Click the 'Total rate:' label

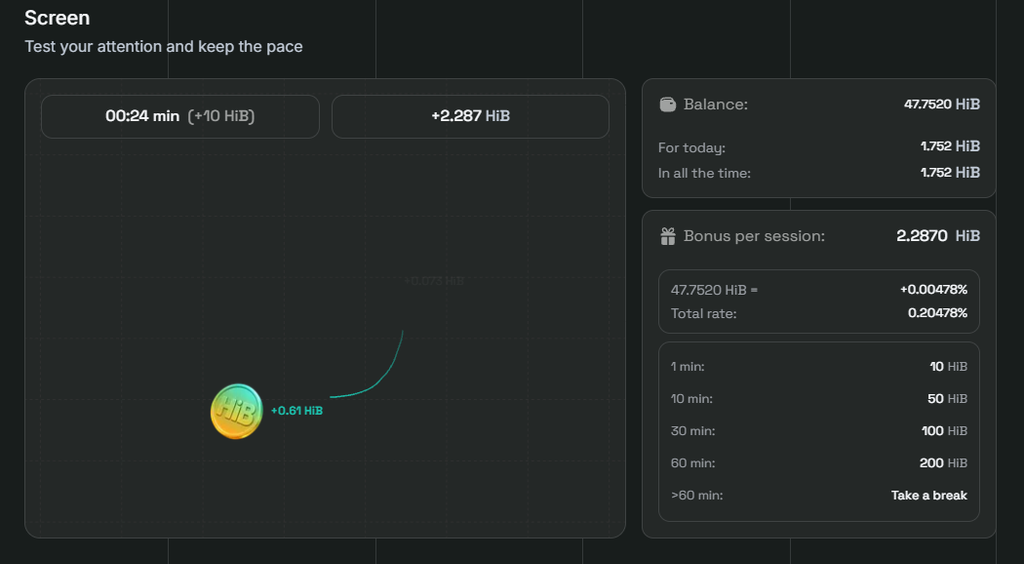(703, 314)
